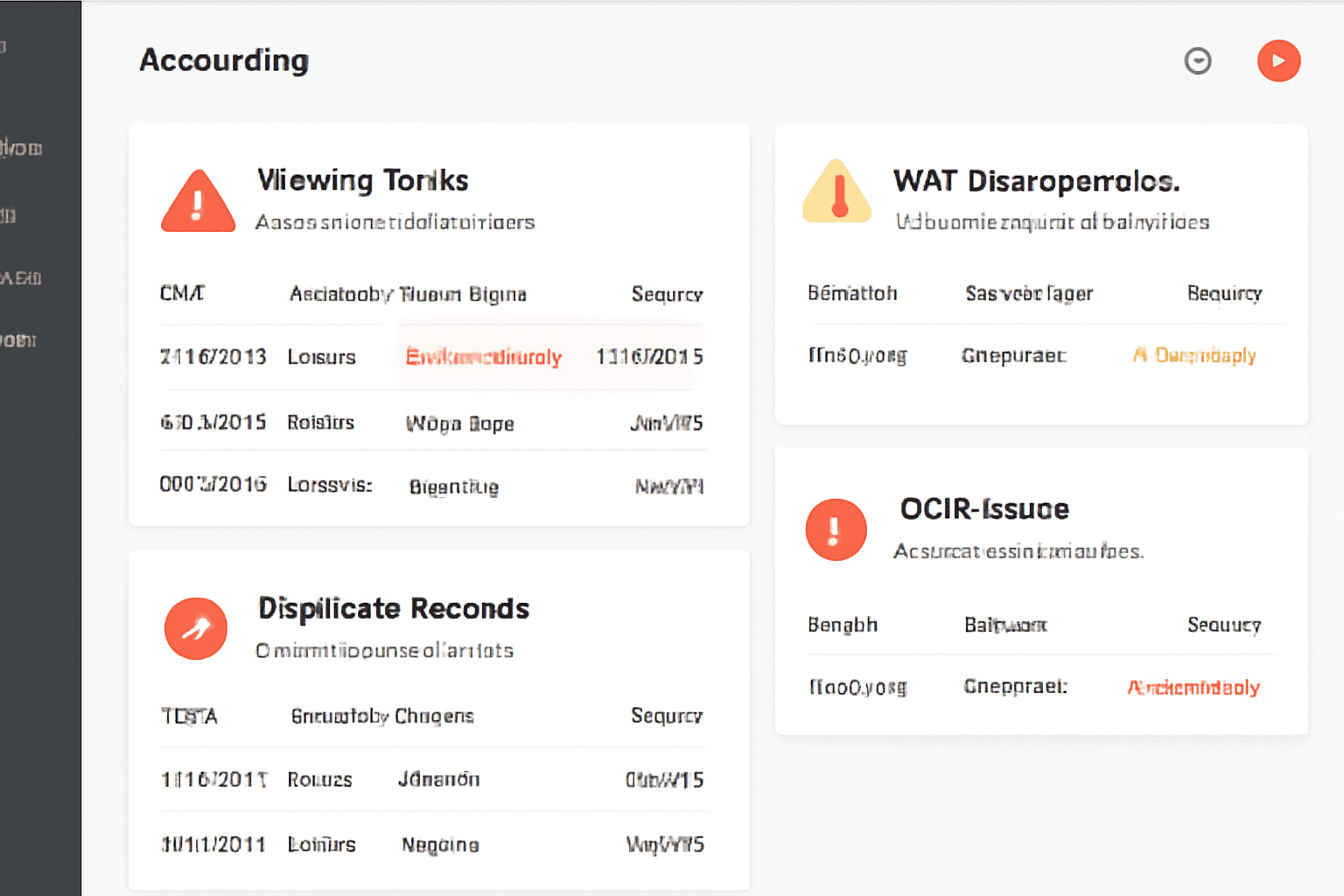Viewport: 1344px width, 896px height.
Task: Sort by Seoucy column in OCIR card
Action: 1223,625
